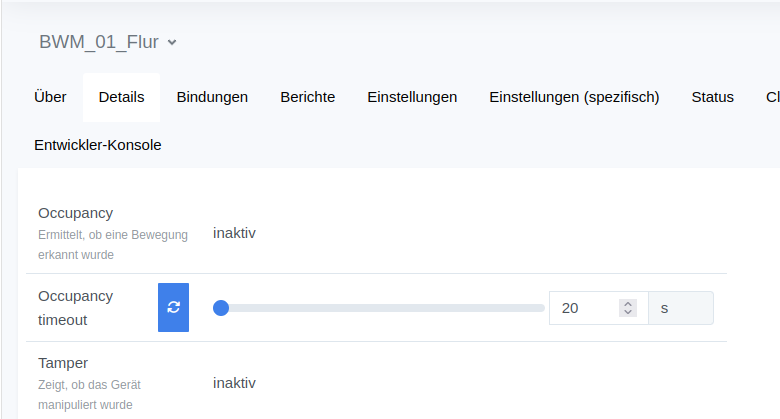Open the BWM_01_Flur device dropdown

click(108, 42)
